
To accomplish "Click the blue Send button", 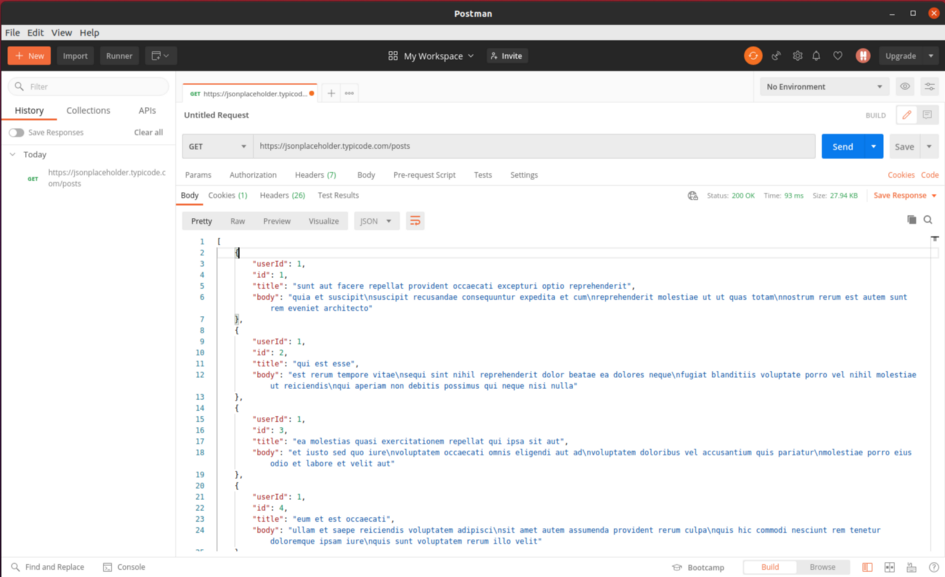I will [843, 146].
